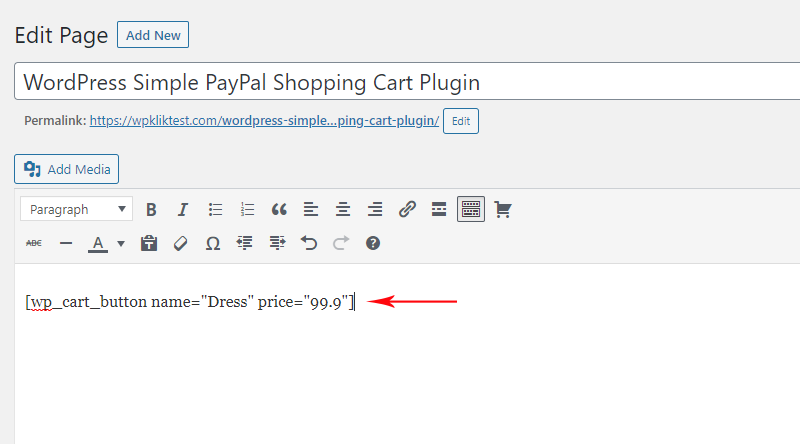Click the Add Media button

[x=66, y=169]
